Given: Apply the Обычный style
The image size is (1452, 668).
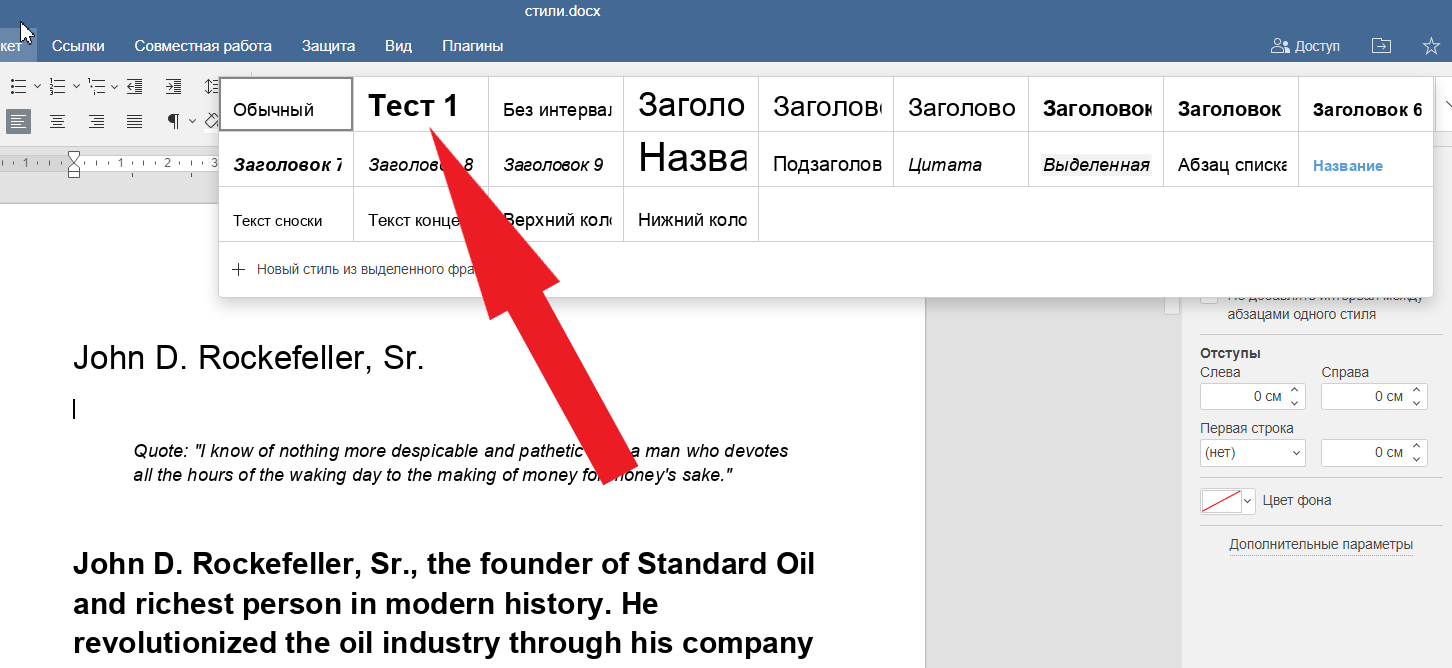Looking at the screenshot, I should (286, 104).
